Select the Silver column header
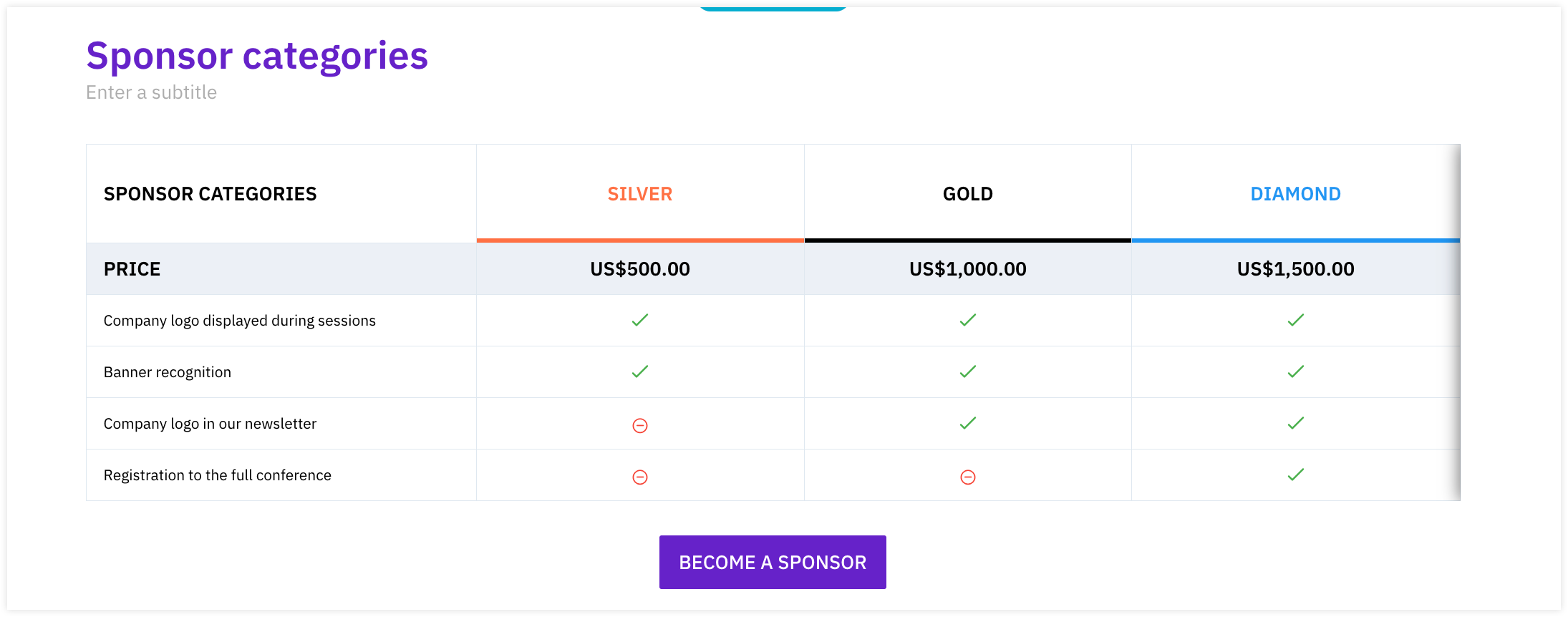 pyautogui.click(x=640, y=194)
